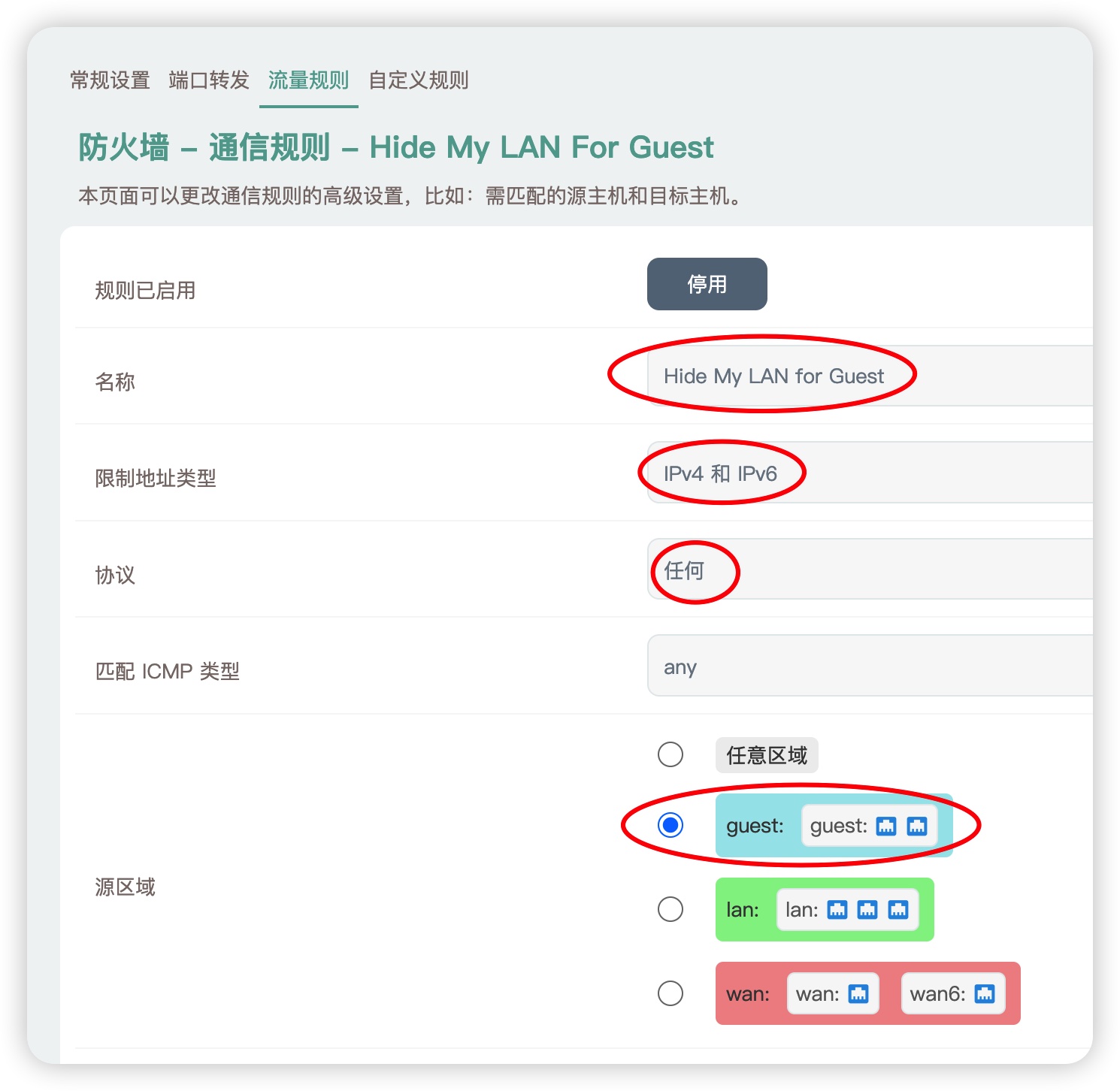Click the green lan zone color label
This screenshot has width=1120, height=1091.
click(743, 910)
